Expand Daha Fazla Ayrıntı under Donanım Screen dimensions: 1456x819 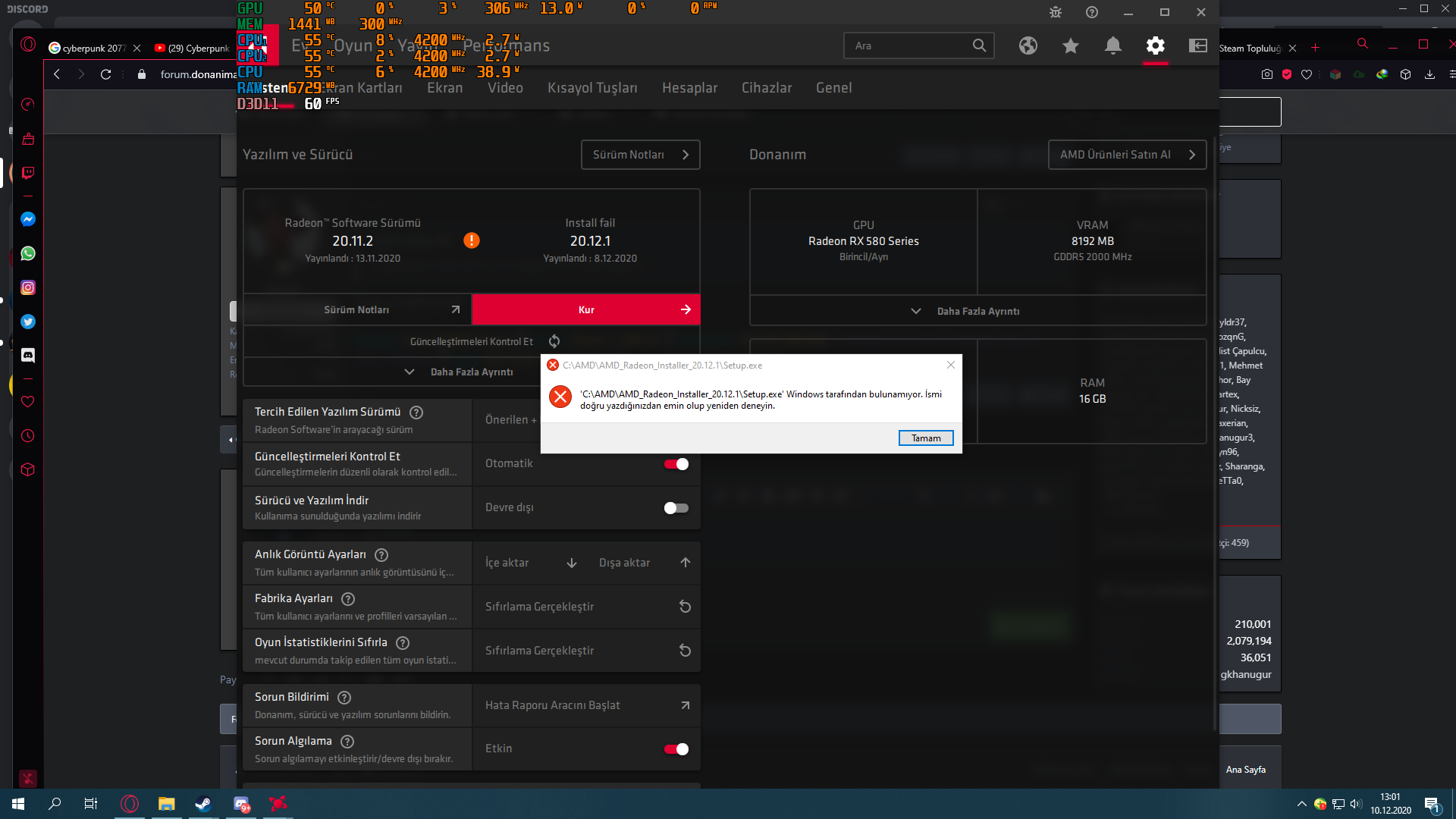tap(977, 311)
